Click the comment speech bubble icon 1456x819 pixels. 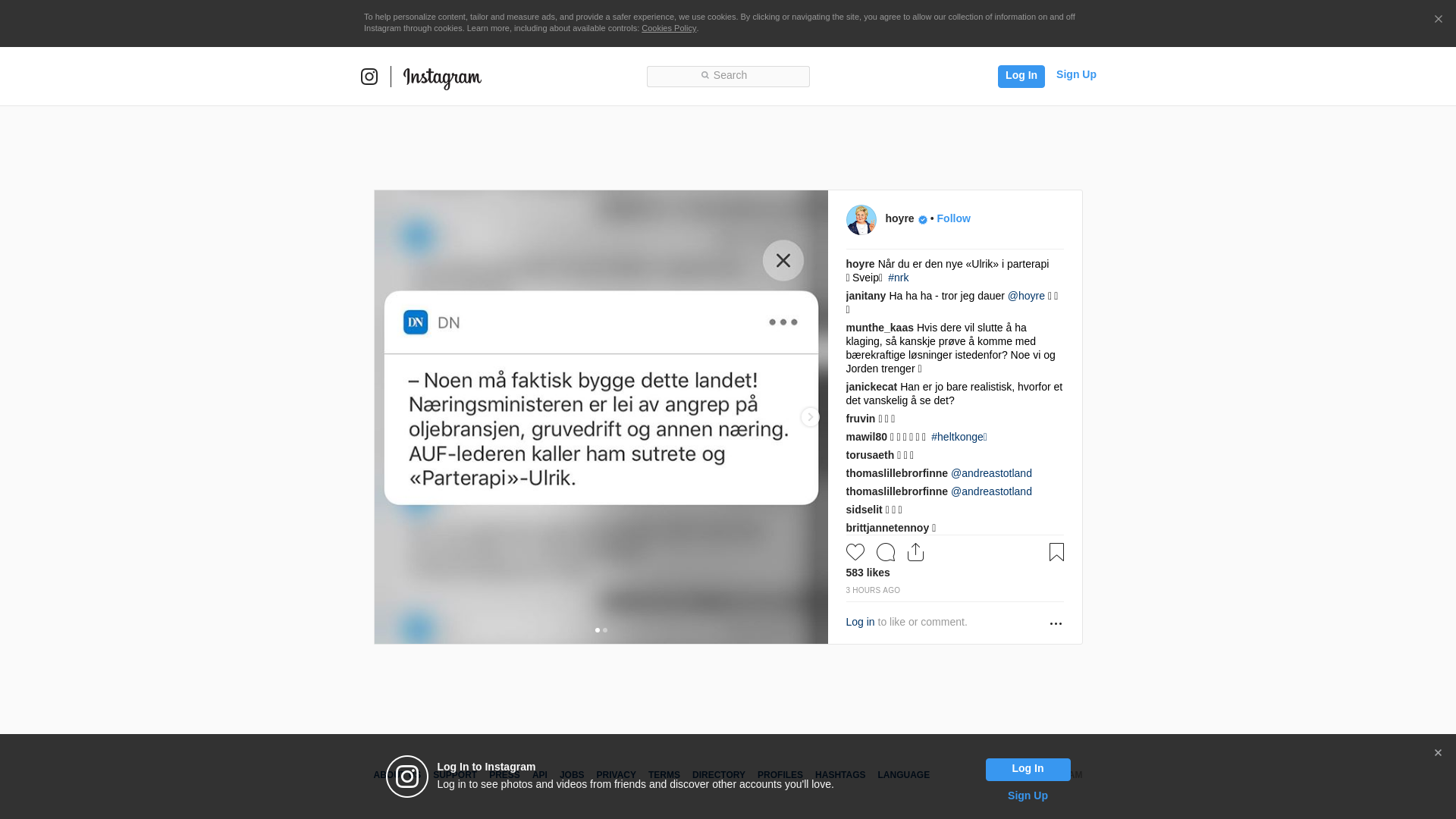pos(885,552)
